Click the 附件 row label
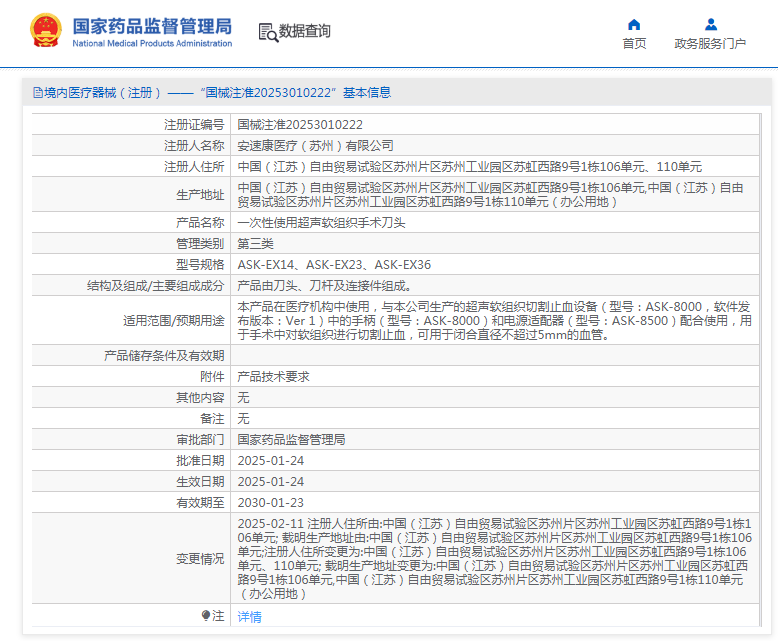Image resolution: width=778 pixels, height=641 pixels. point(212,377)
